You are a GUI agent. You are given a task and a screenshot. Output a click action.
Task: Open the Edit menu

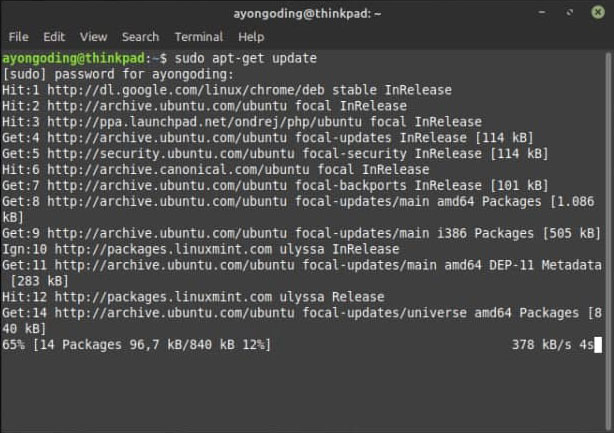click(54, 37)
